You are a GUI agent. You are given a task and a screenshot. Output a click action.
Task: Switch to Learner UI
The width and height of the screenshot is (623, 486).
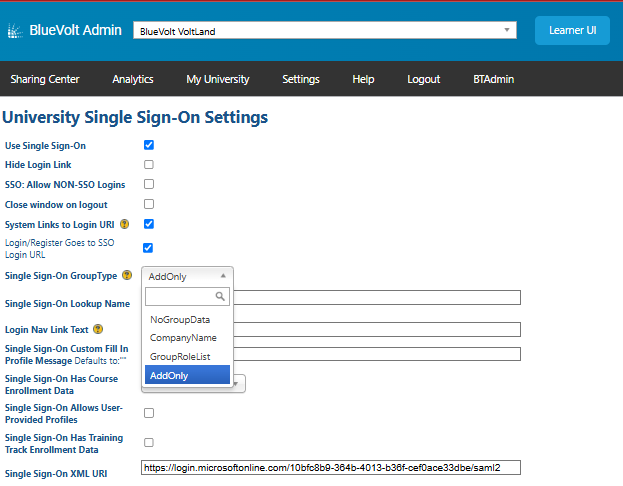[x=572, y=31]
